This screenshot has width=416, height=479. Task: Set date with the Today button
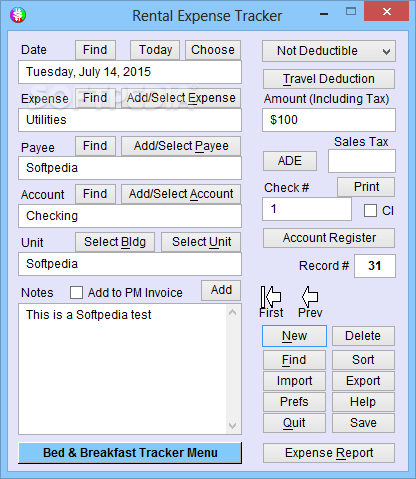(155, 50)
